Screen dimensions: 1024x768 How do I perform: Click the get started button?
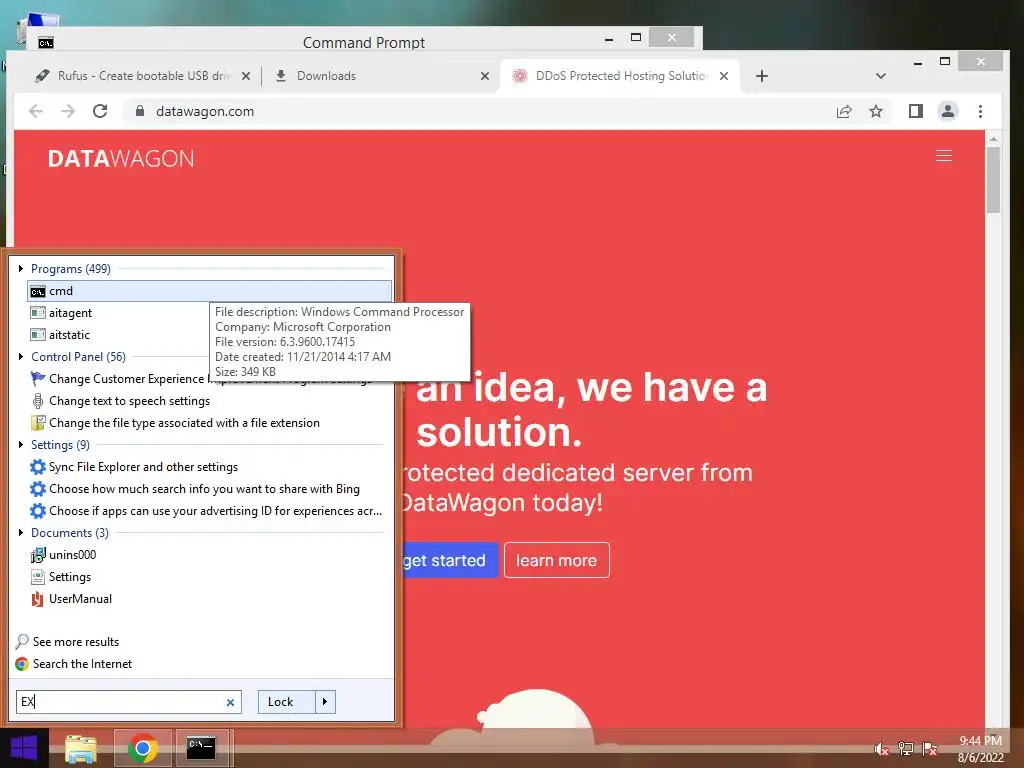coord(449,560)
